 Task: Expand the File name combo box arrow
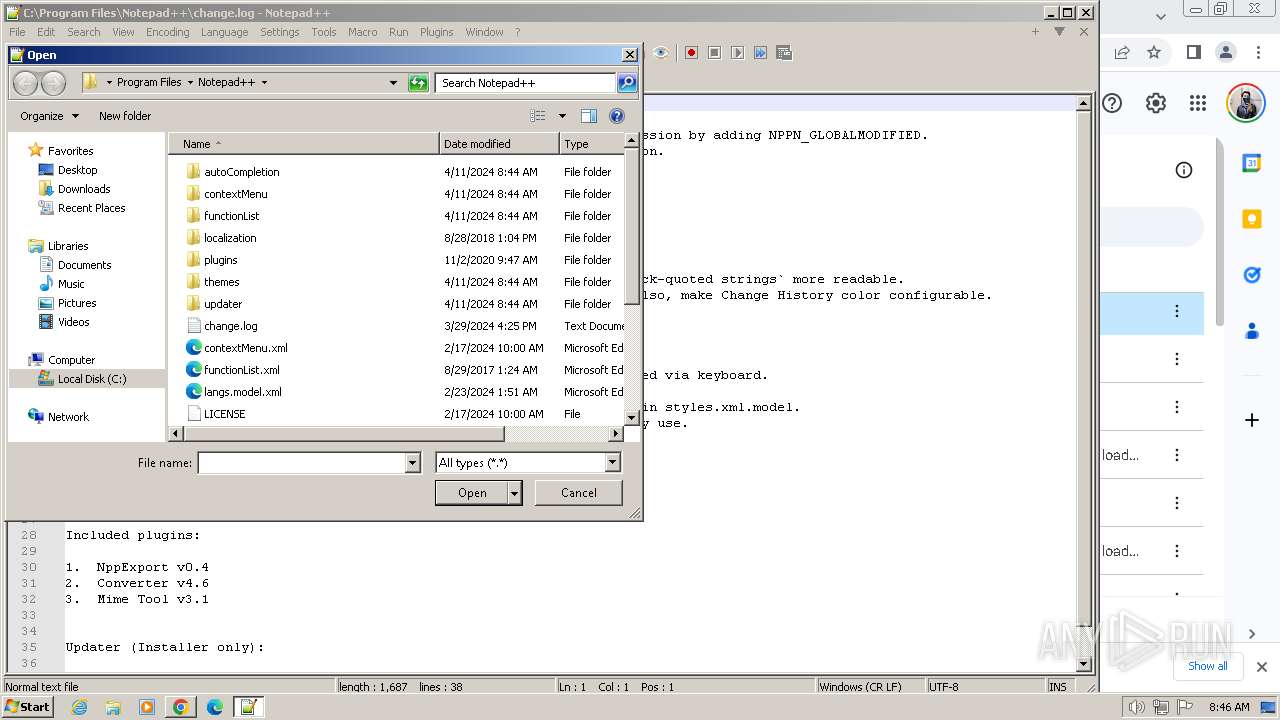tap(412, 463)
